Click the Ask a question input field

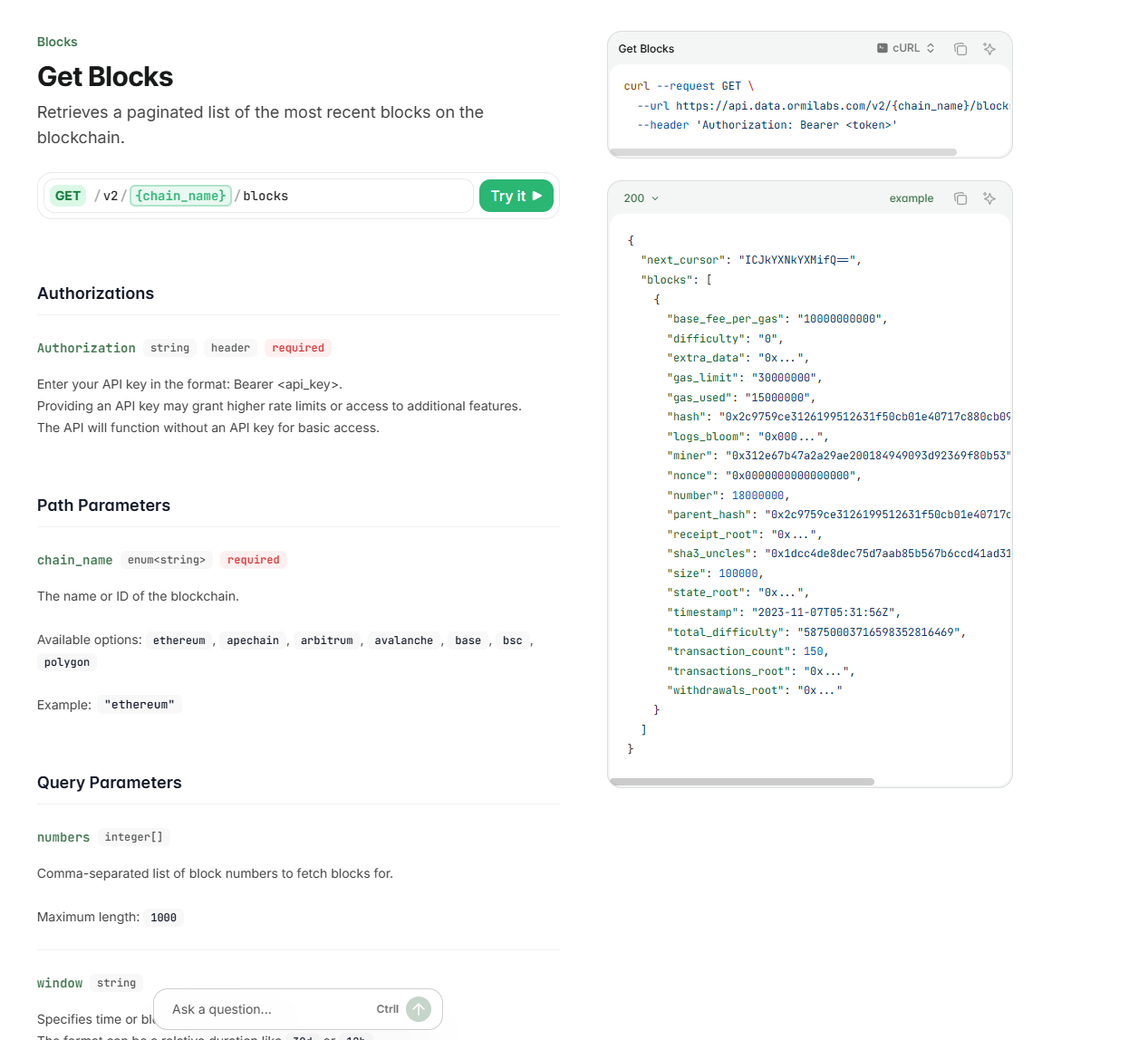pos(254,1008)
